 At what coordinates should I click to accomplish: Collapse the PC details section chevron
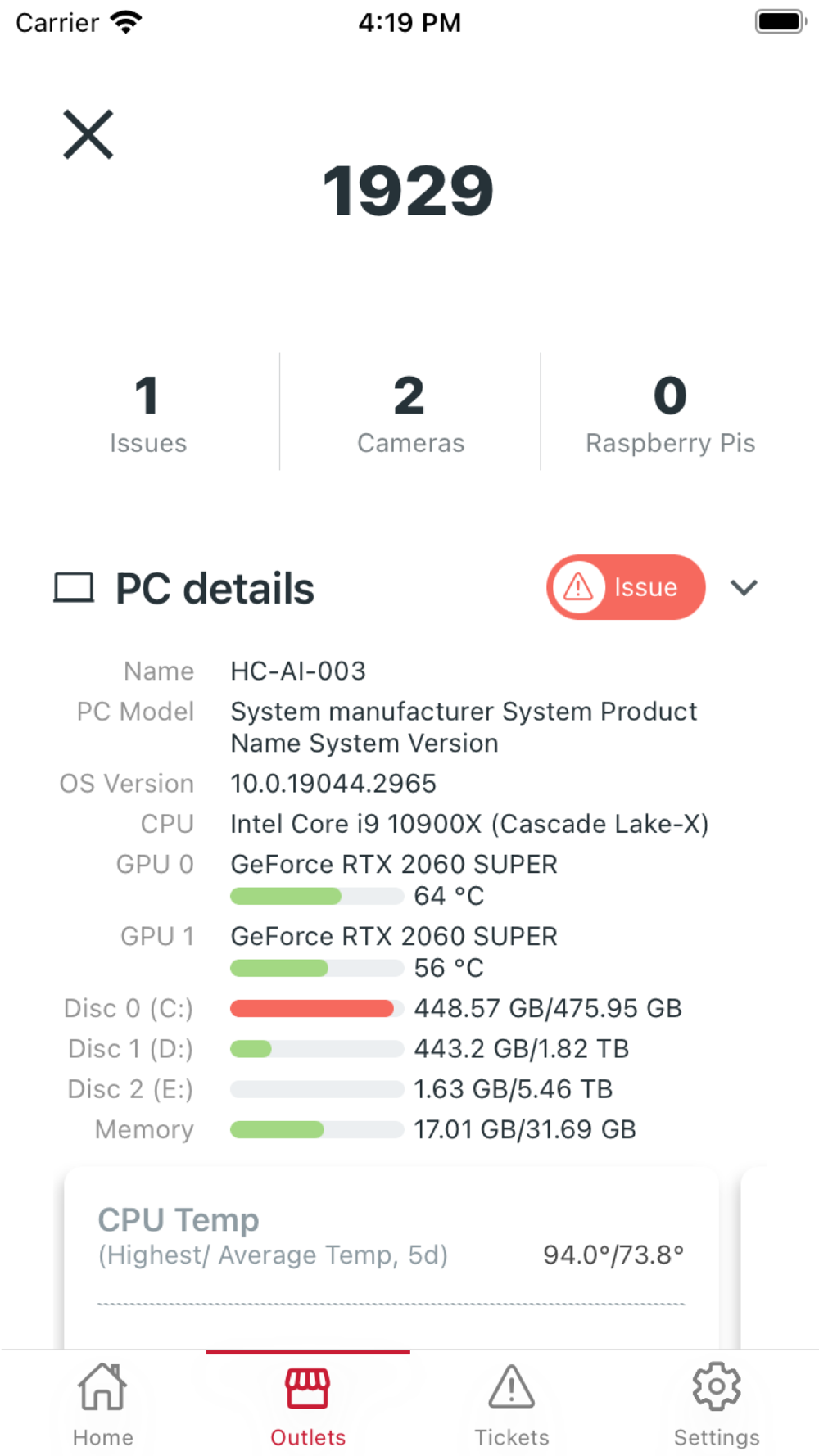pos(744,587)
